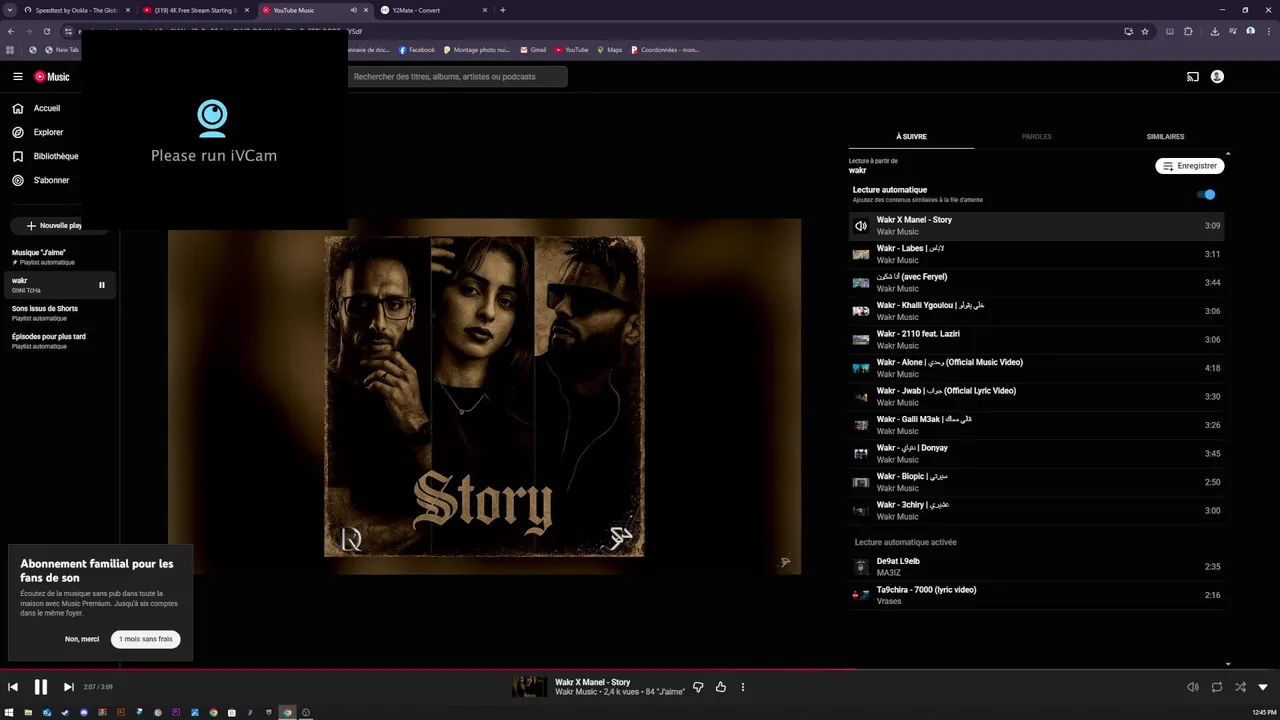Switch to the À SUIVRE tab

click(x=911, y=136)
